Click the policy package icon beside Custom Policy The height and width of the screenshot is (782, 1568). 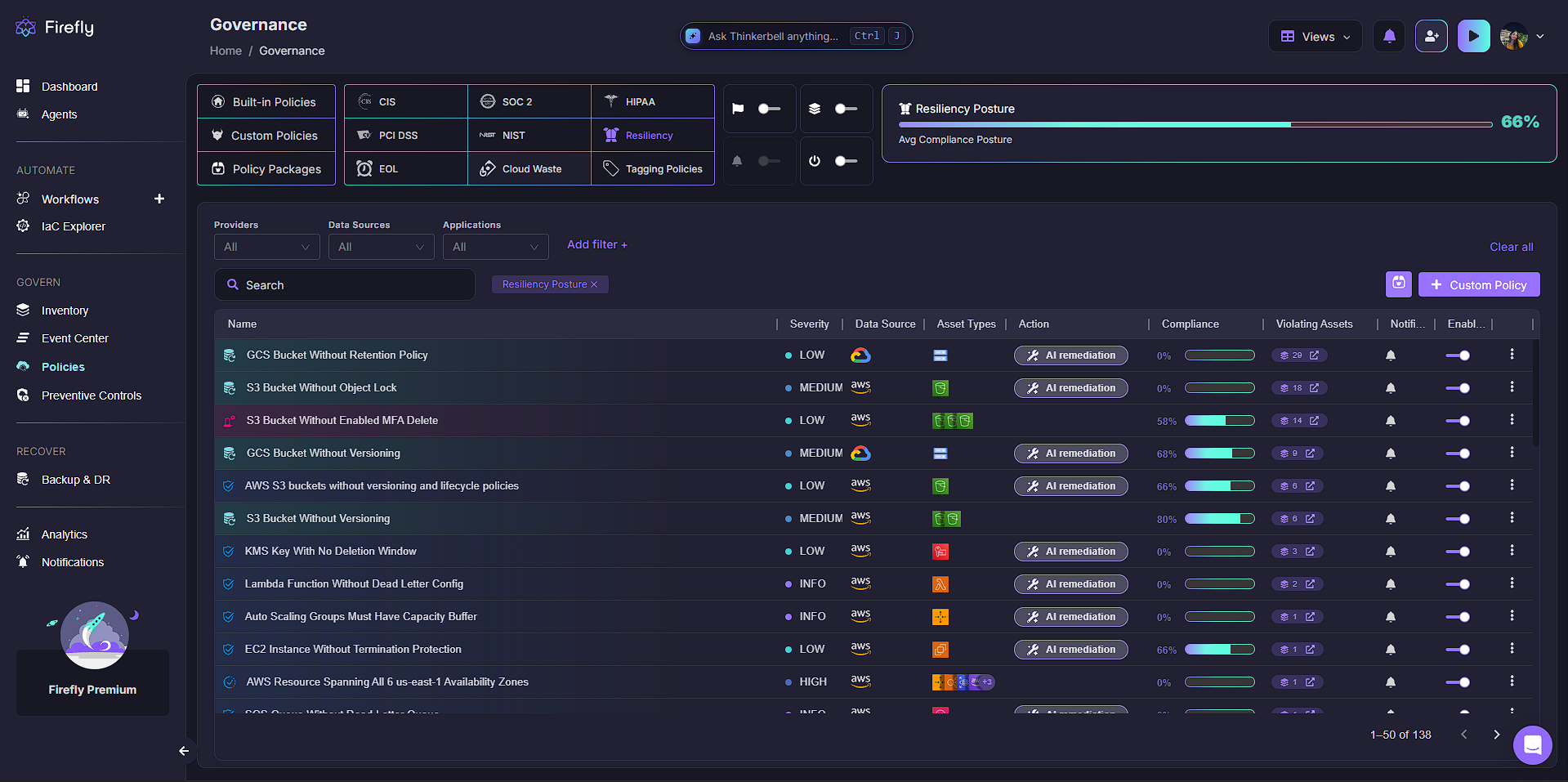click(x=1399, y=284)
